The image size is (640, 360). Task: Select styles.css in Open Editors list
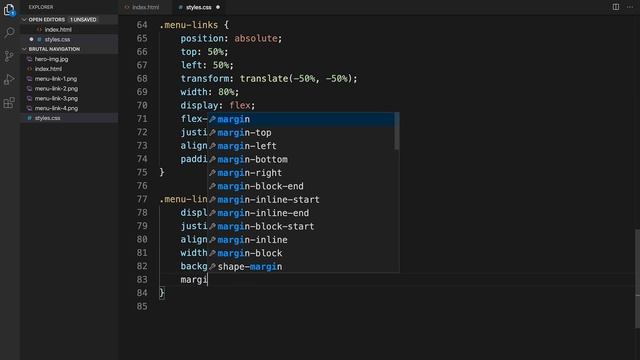coord(69,39)
